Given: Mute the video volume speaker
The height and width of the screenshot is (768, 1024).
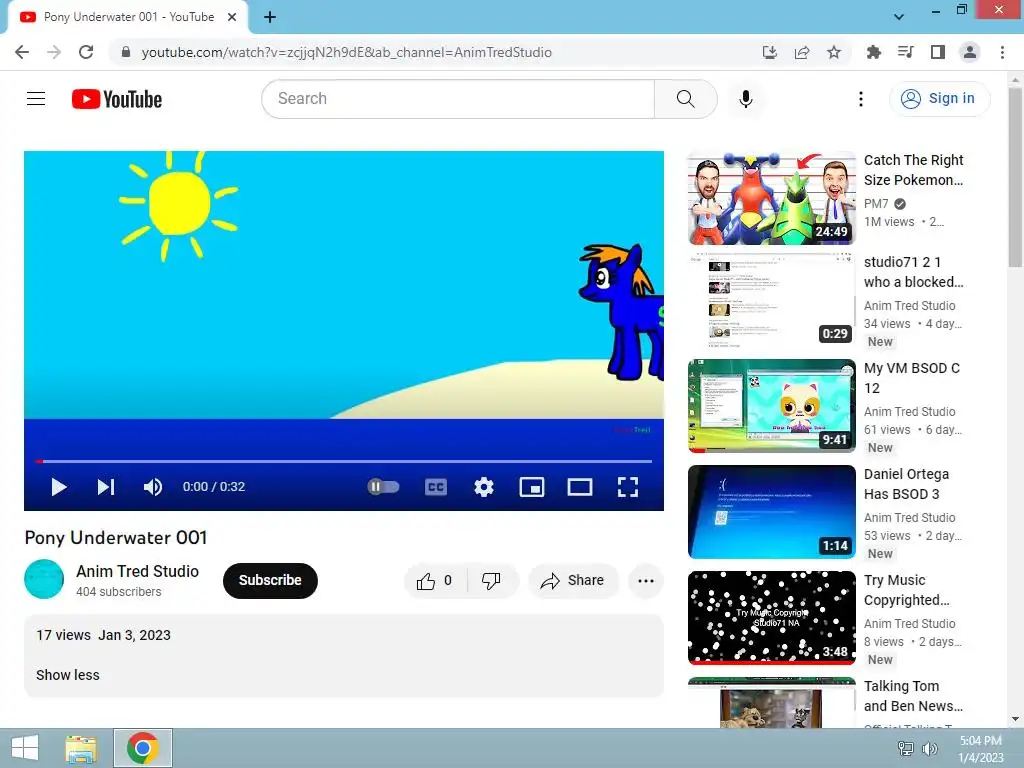Looking at the screenshot, I should (153, 487).
